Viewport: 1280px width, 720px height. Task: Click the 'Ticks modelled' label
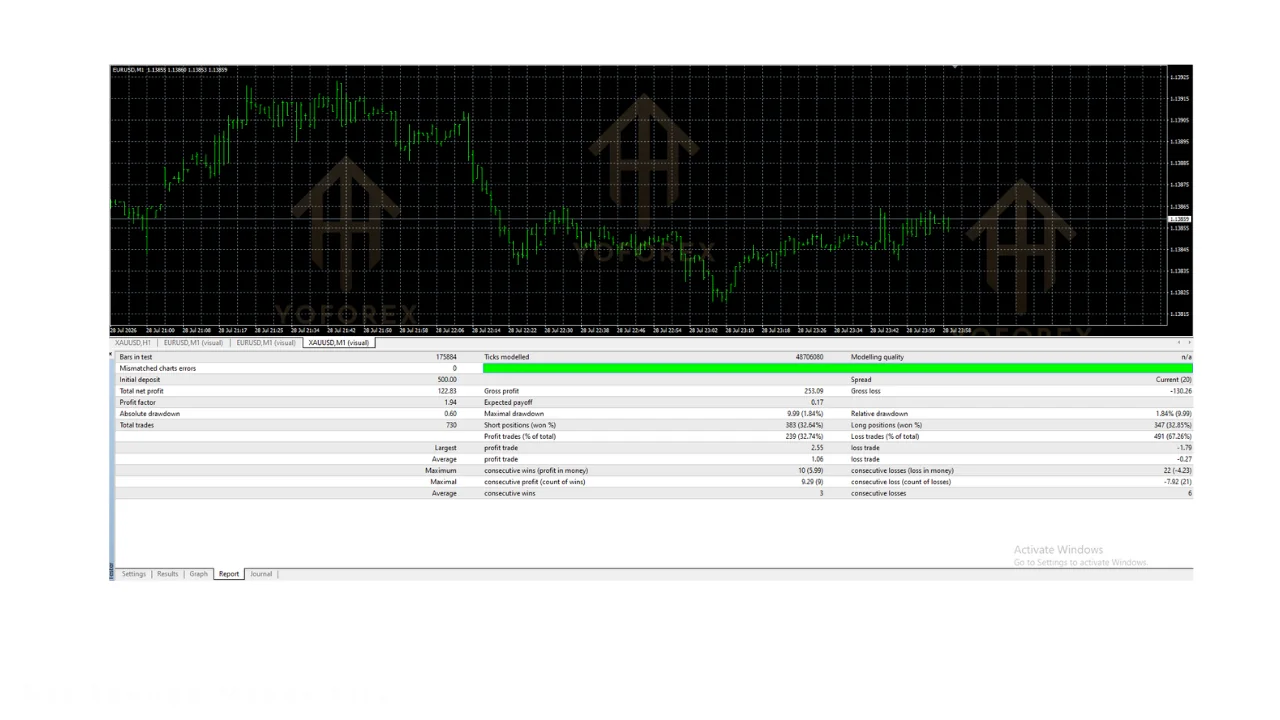click(x=507, y=357)
